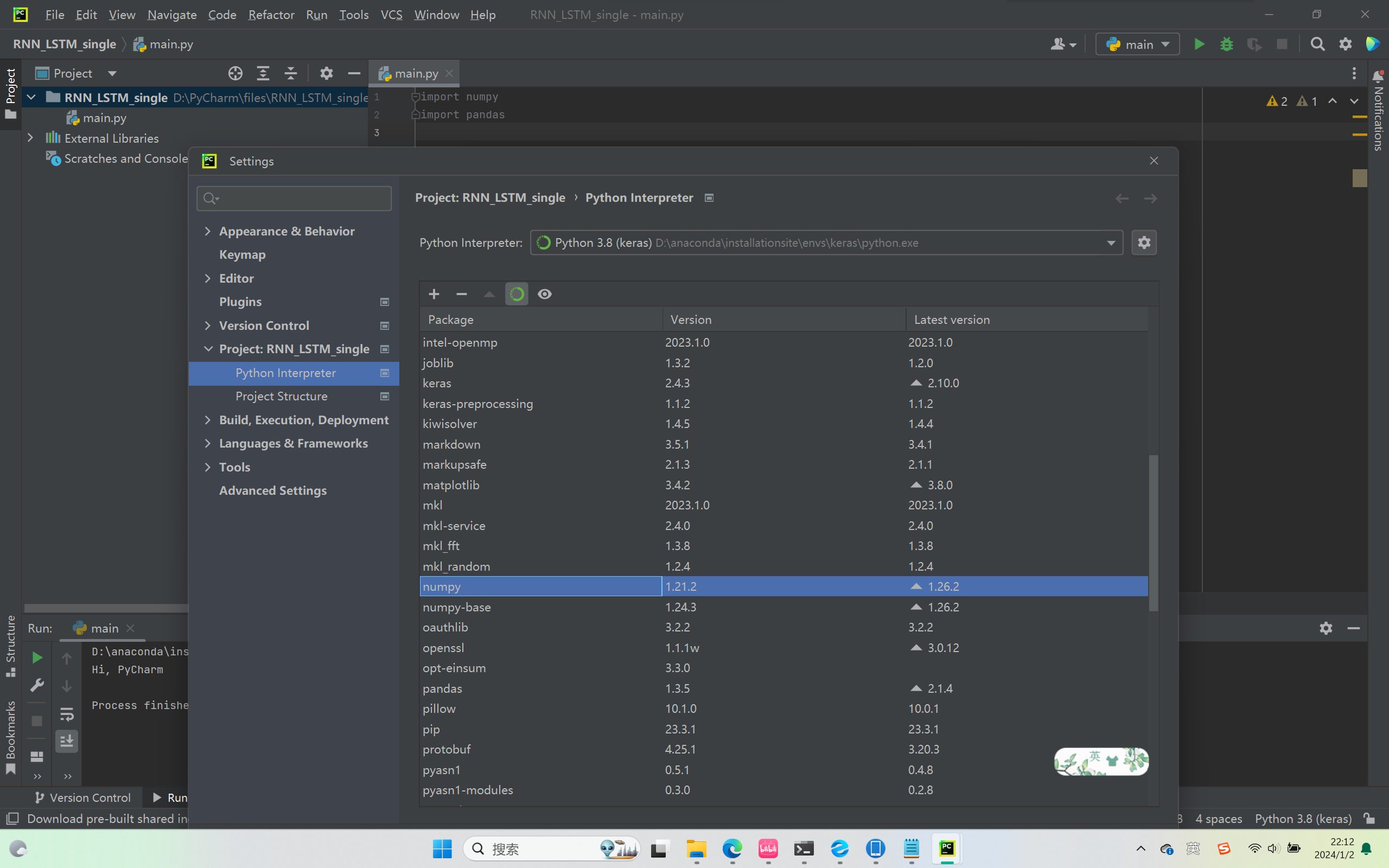Click the Windows Start button

[x=442, y=848]
